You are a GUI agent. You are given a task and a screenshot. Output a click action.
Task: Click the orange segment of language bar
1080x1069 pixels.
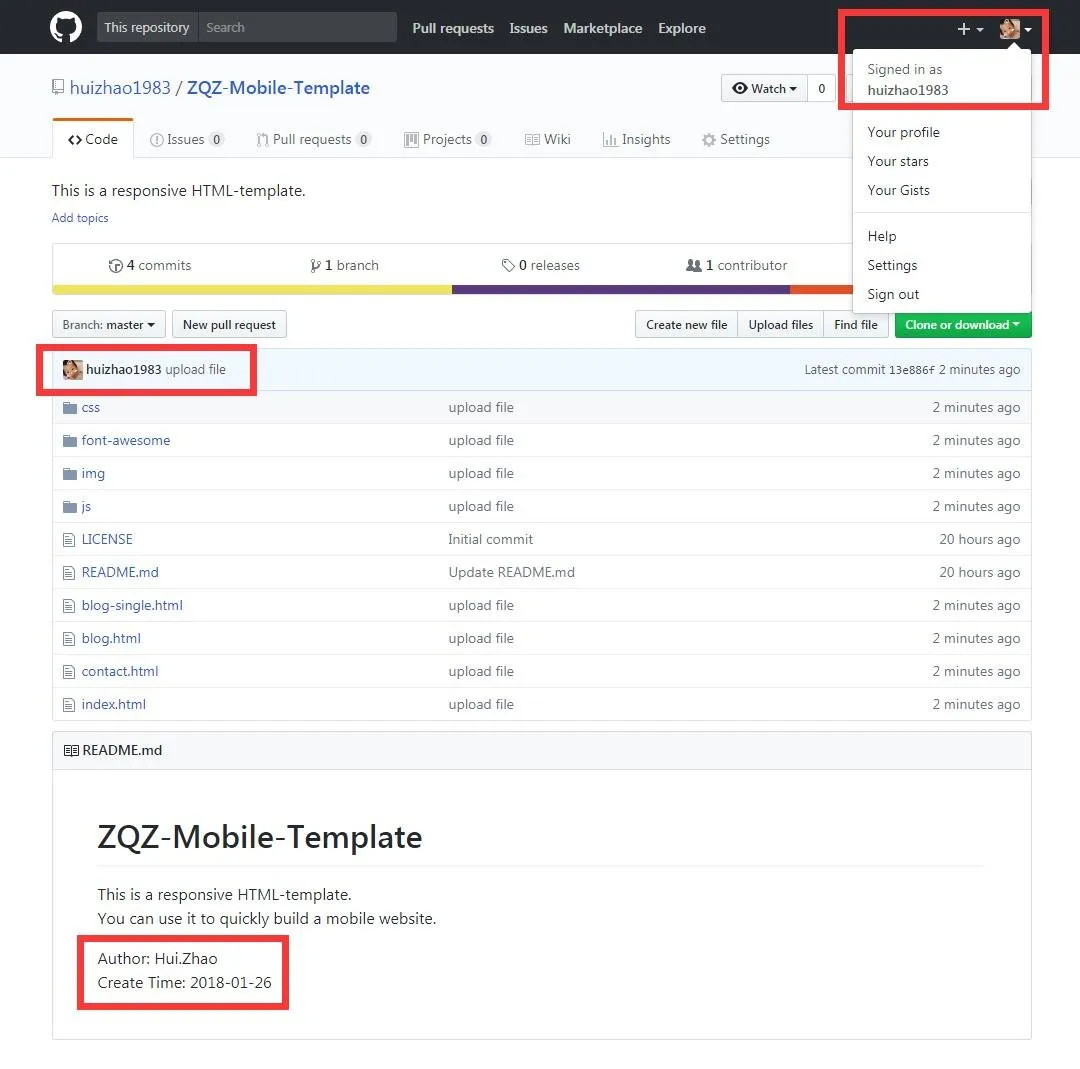click(821, 290)
